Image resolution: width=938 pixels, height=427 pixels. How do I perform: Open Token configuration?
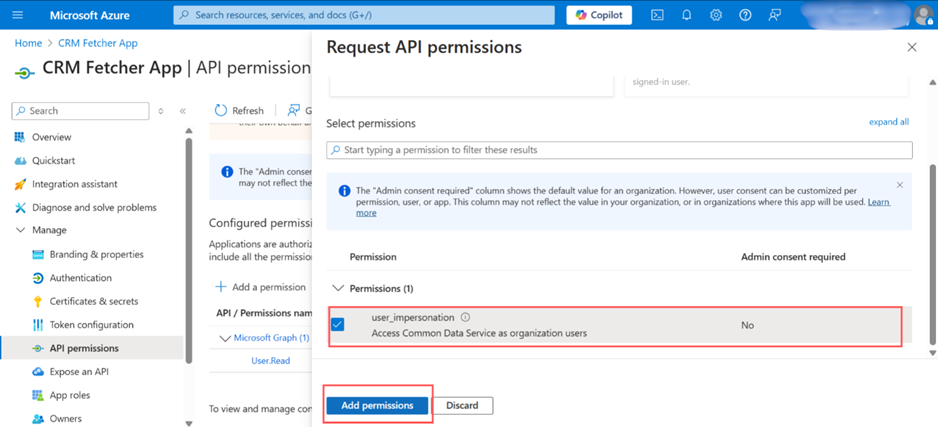click(92, 325)
